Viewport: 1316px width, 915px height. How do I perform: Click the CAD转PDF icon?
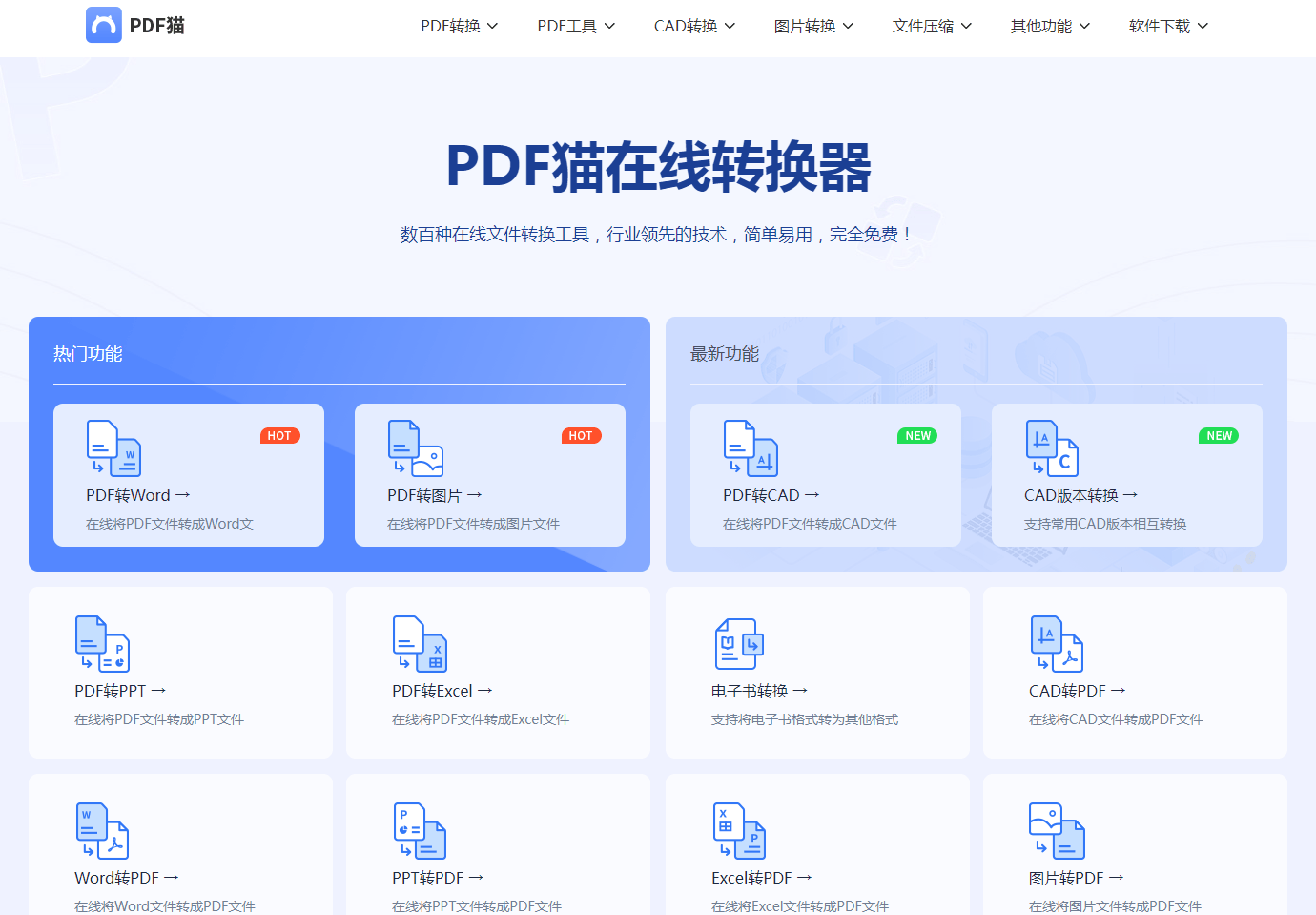(x=1057, y=644)
